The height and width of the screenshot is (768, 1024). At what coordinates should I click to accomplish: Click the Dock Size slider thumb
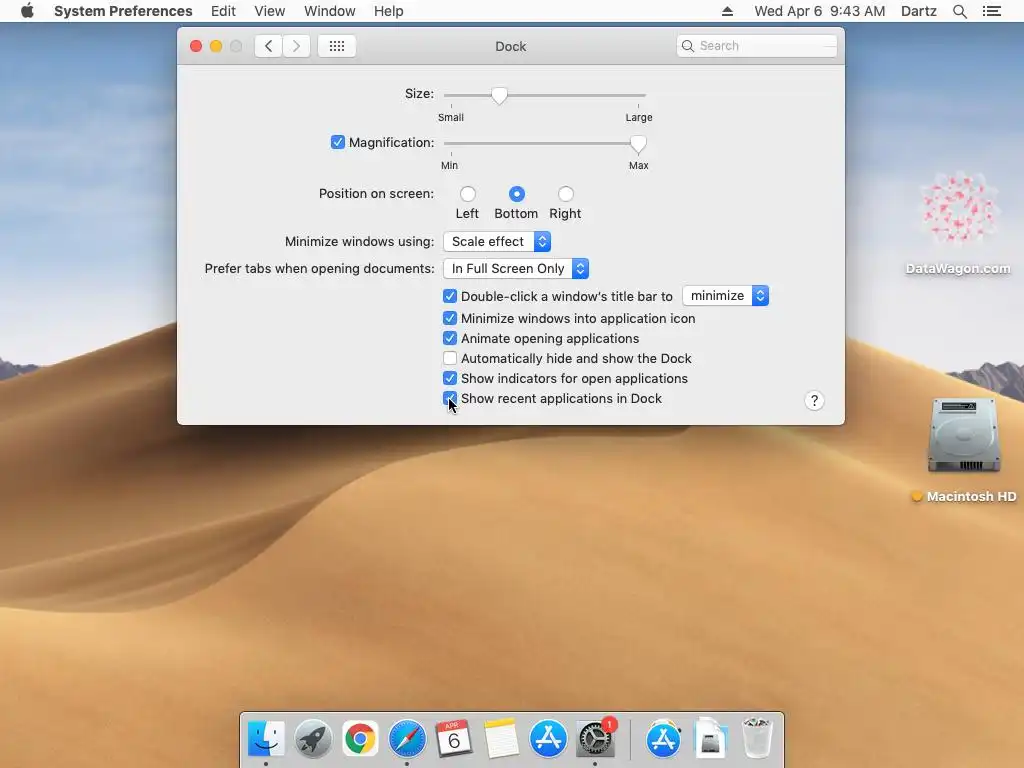tap(499, 96)
